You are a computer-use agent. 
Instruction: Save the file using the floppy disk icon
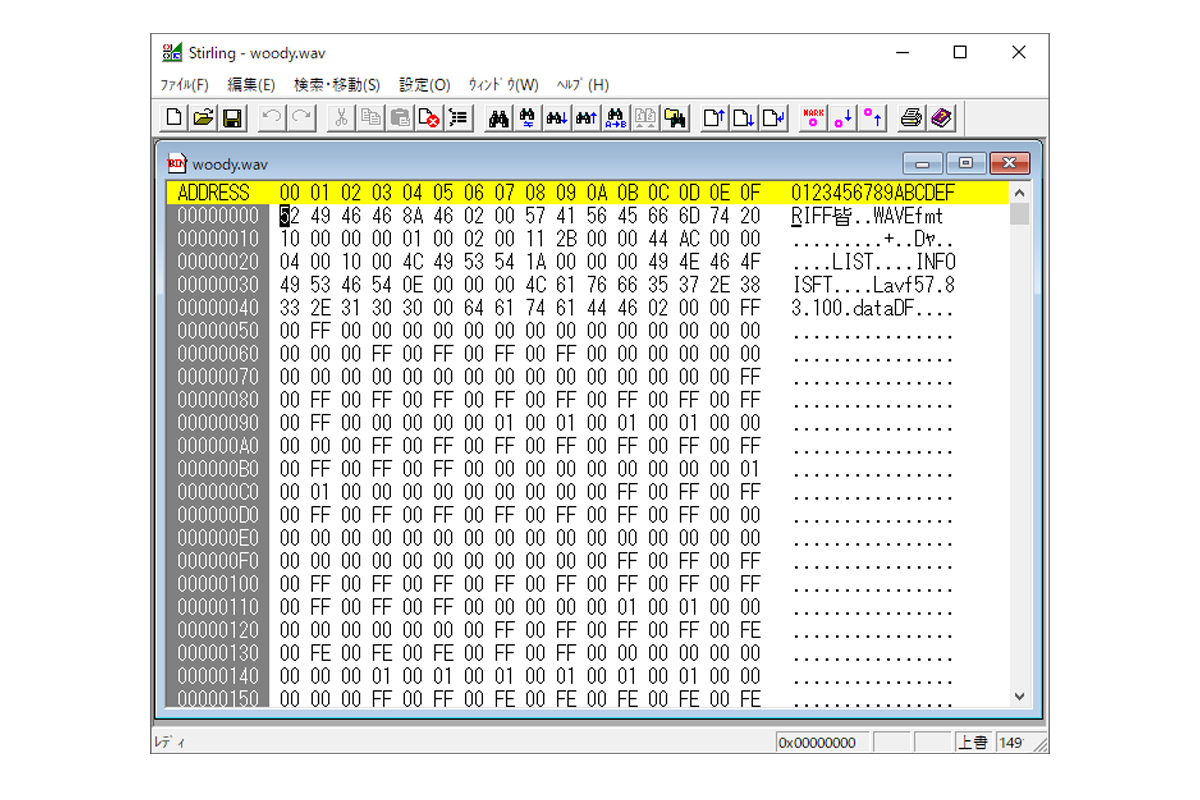coord(232,118)
